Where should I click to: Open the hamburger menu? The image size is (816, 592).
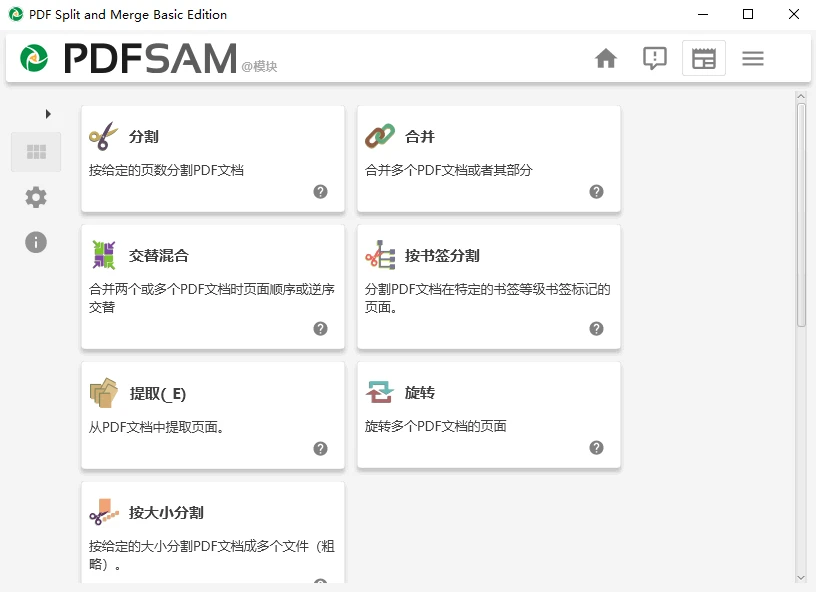[753, 58]
